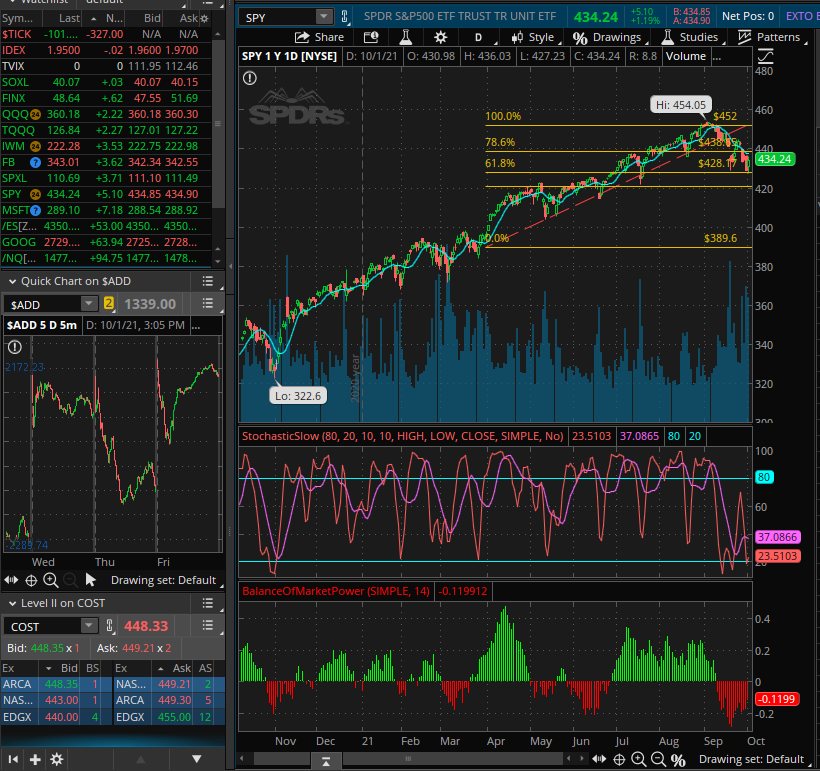Open the Drawings percent menu
Viewport: 820px width, 771px height.
pyautogui.click(x=607, y=37)
